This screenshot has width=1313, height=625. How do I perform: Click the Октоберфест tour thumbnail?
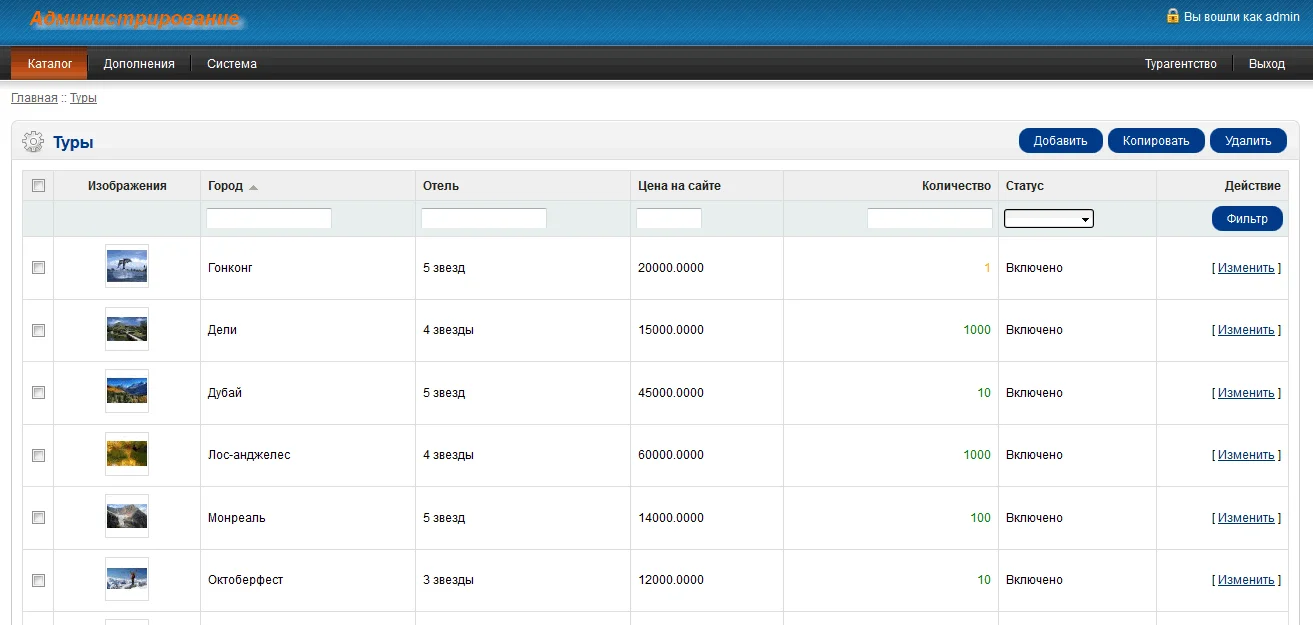127,579
